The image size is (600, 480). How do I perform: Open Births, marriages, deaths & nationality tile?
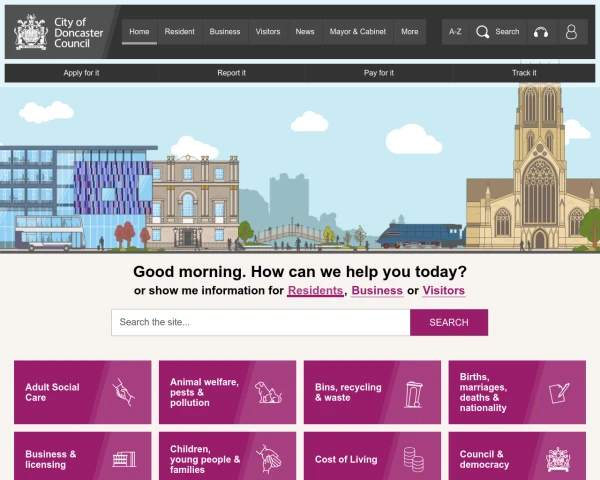516,392
